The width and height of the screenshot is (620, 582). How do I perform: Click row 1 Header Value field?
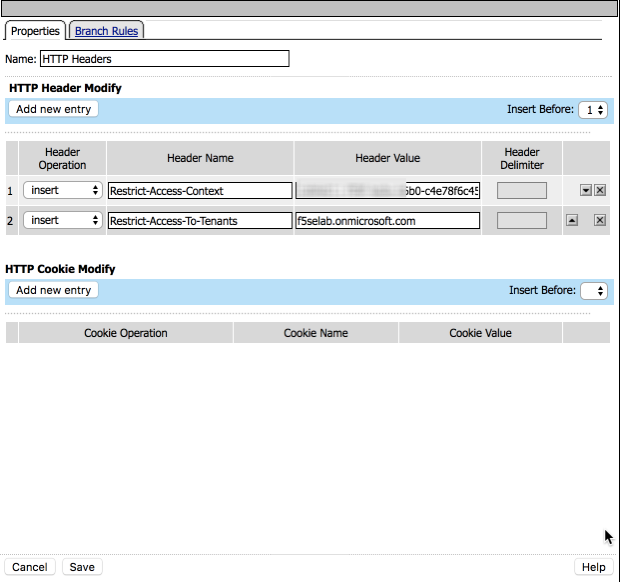coord(387,190)
